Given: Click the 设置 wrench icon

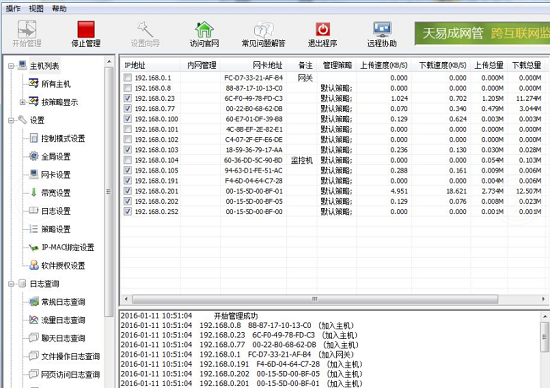Looking at the screenshot, I should [22, 120].
